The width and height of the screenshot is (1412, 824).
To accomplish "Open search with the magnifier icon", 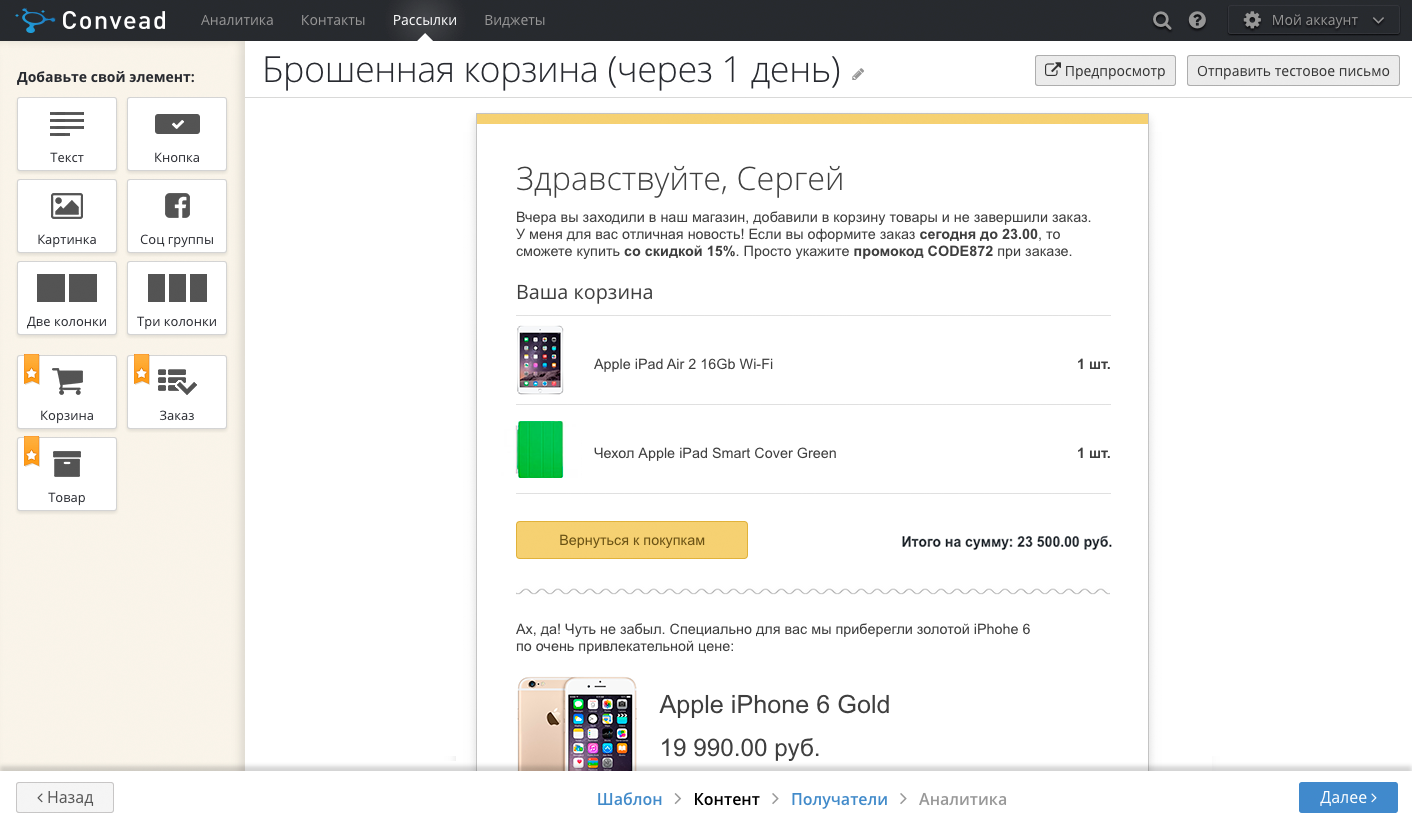I will (1161, 19).
